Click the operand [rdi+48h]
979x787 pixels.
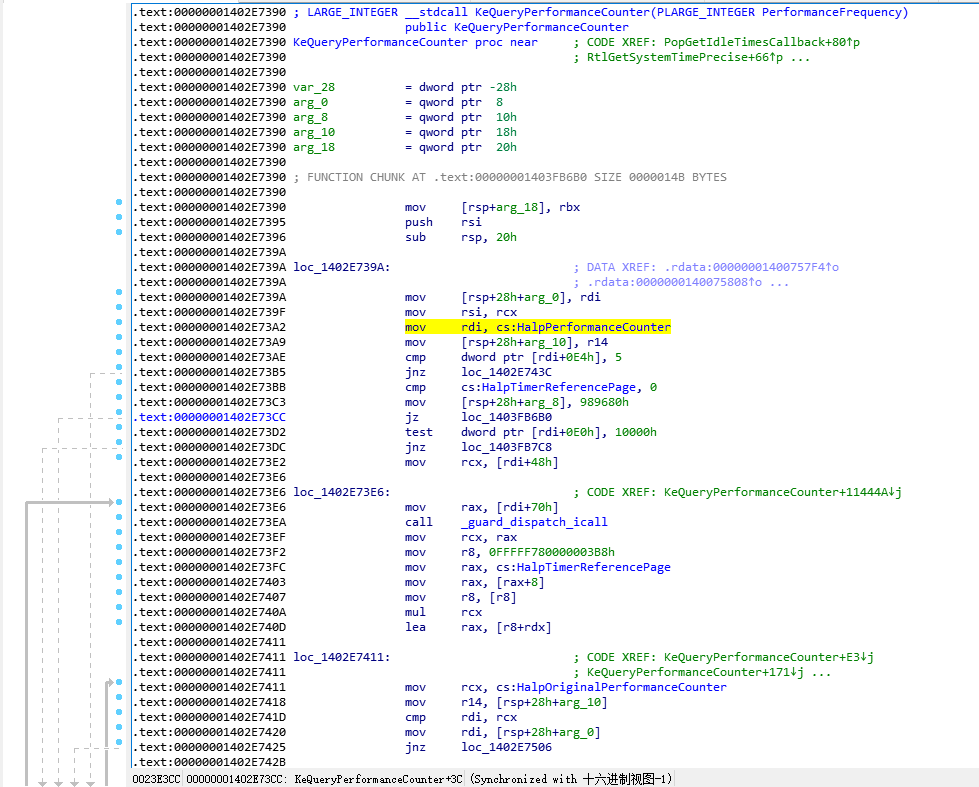[528, 462]
